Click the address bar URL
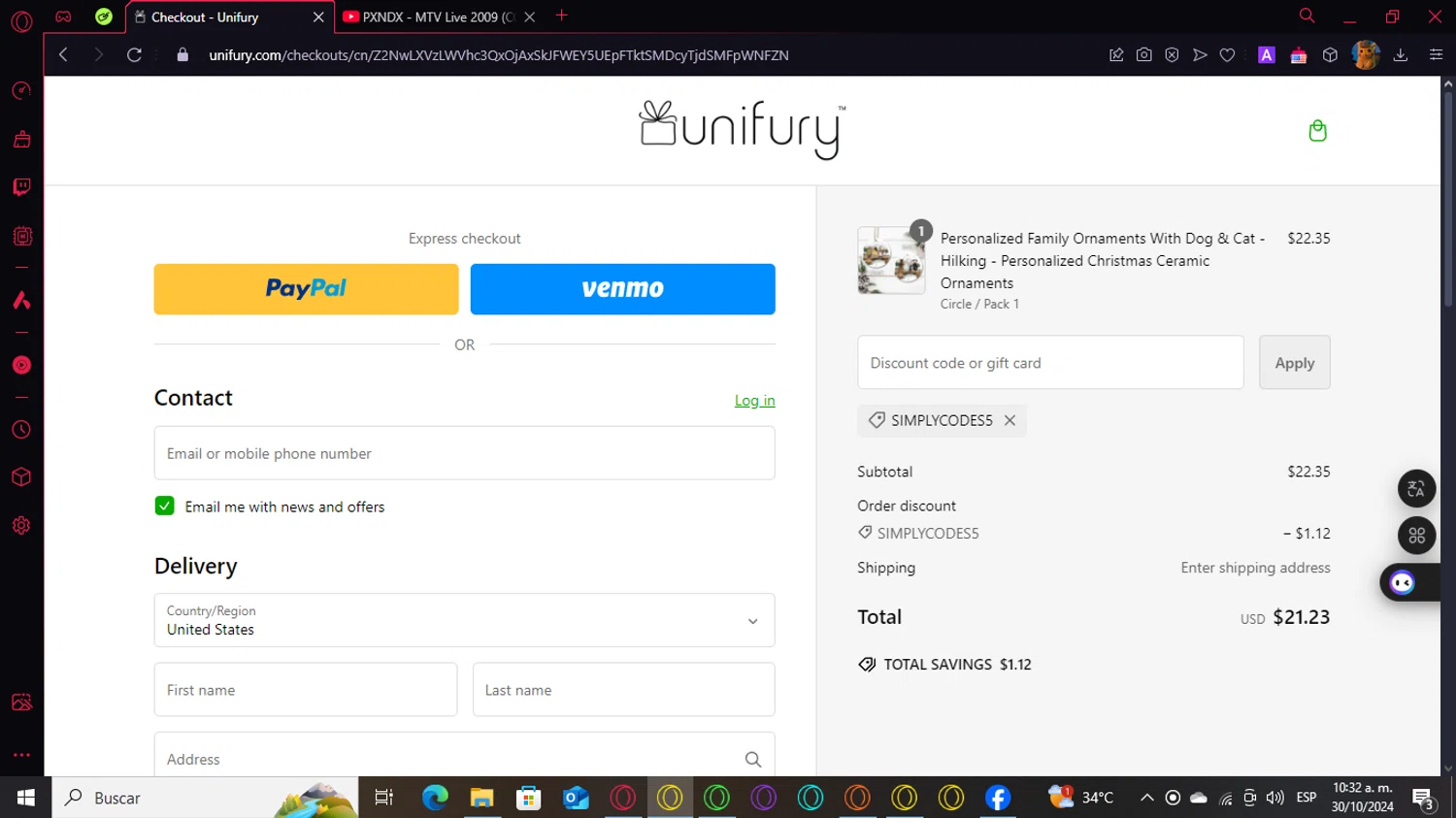Viewport: 1456px width, 818px height. tap(499, 55)
